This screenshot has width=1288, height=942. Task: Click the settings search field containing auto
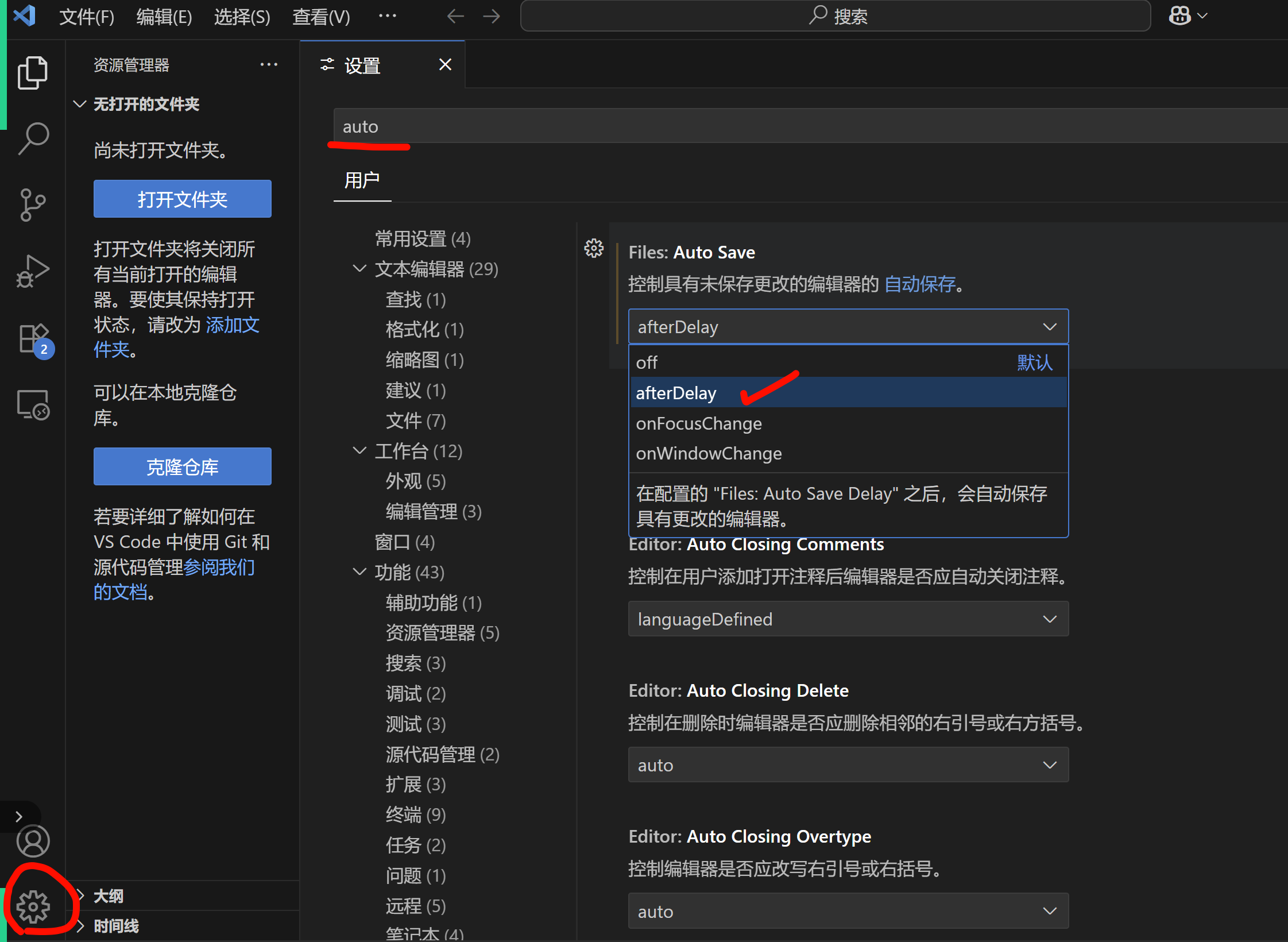(810, 126)
